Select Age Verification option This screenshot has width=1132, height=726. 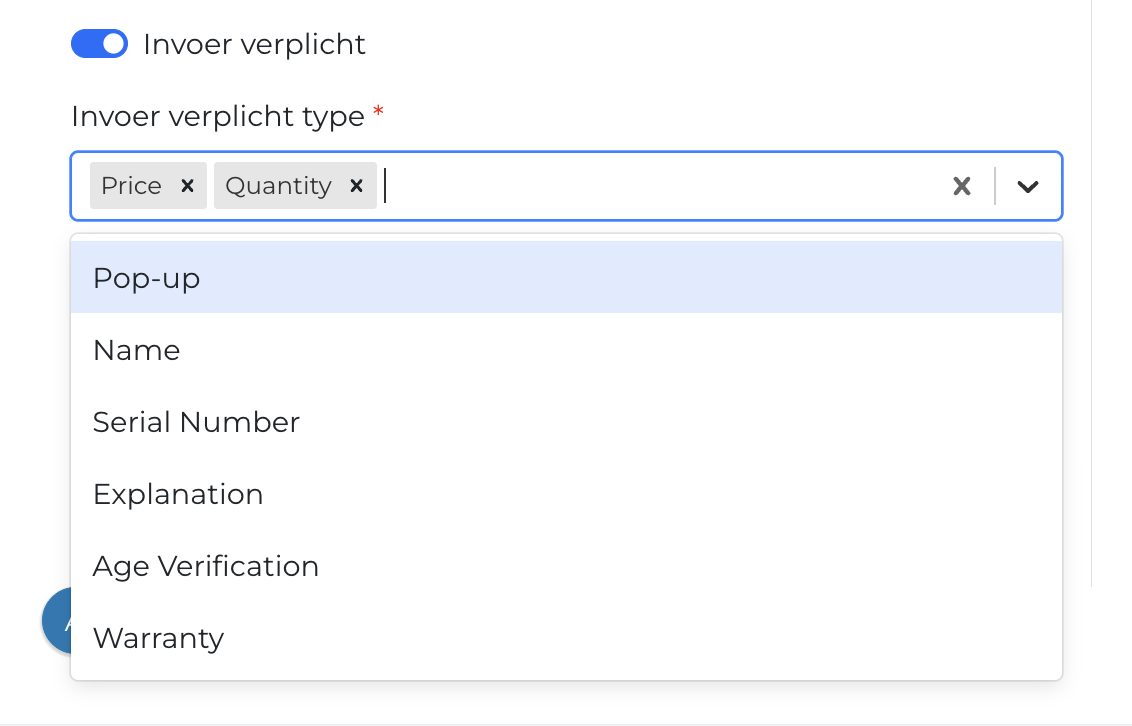(205, 566)
